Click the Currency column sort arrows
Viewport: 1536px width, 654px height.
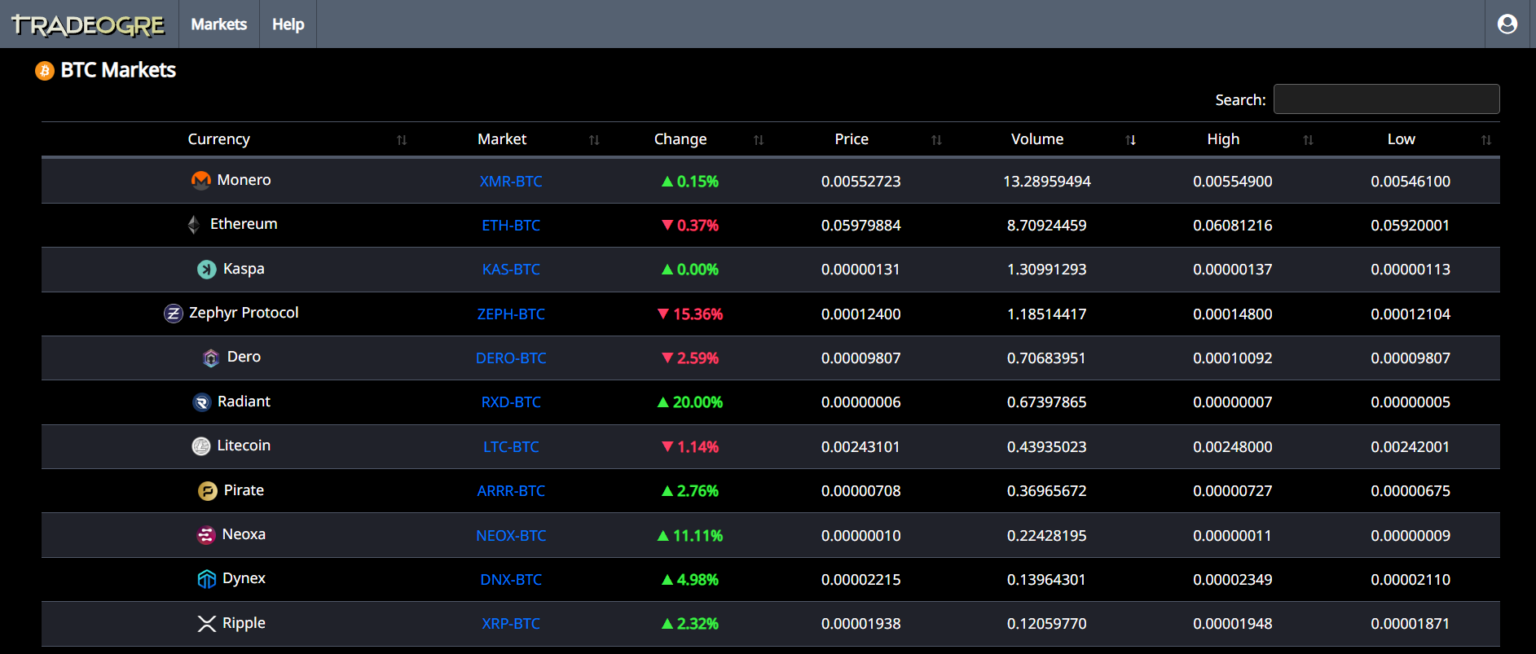pyautogui.click(x=402, y=140)
